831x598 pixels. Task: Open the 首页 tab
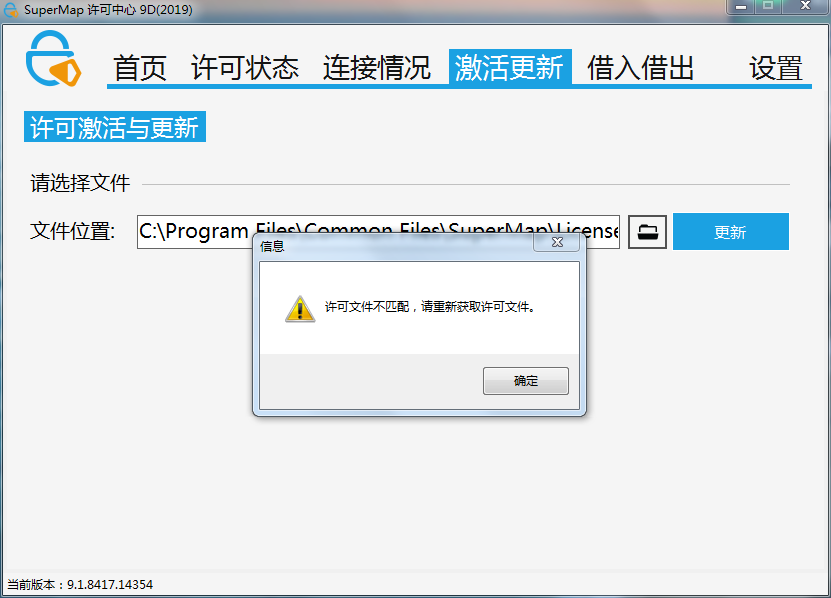tap(140, 68)
